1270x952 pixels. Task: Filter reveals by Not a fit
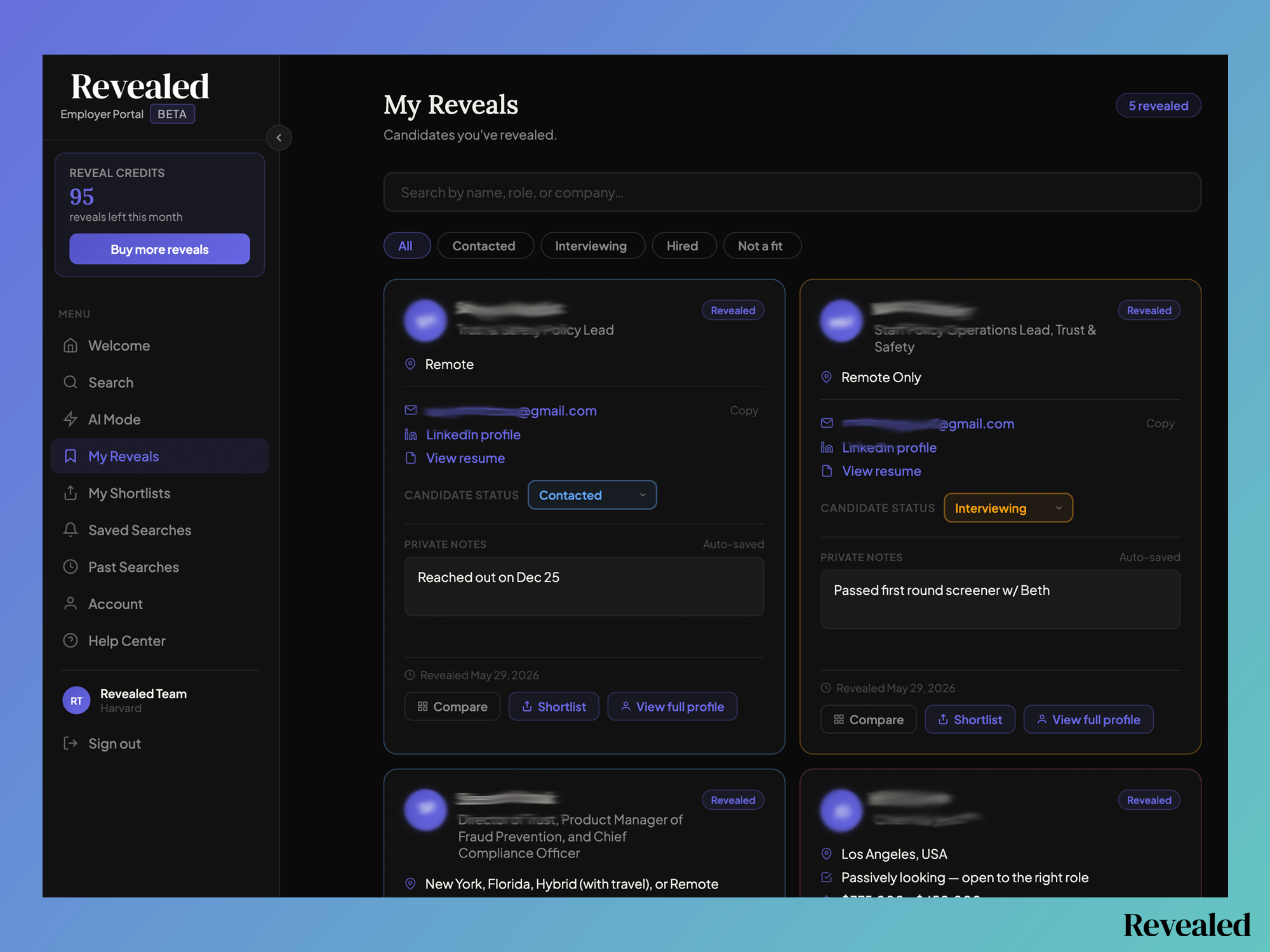(761, 246)
